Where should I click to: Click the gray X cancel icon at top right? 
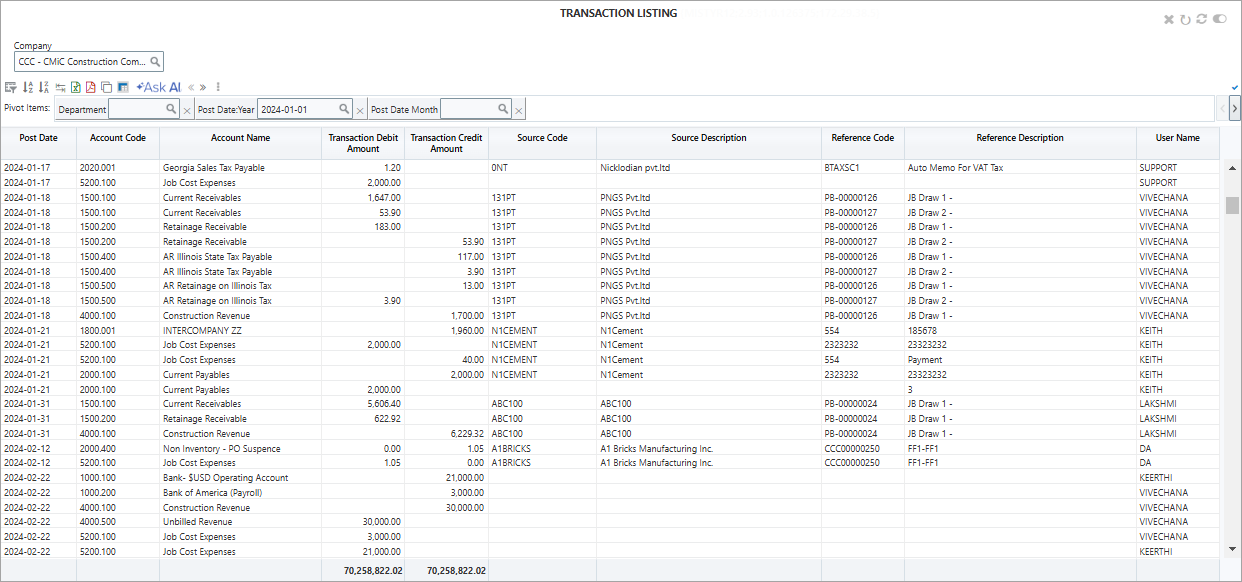pyautogui.click(x=1169, y=19)
